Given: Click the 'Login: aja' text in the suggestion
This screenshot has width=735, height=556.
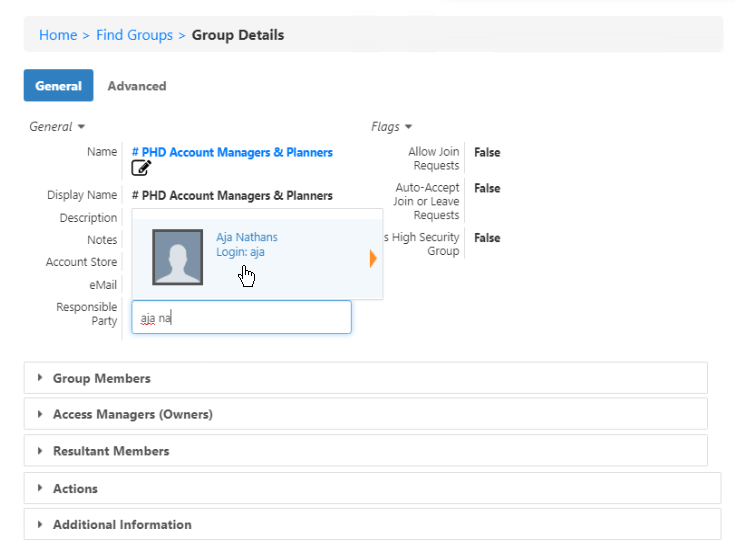Looking at the screenshot, I should [240, 252].
